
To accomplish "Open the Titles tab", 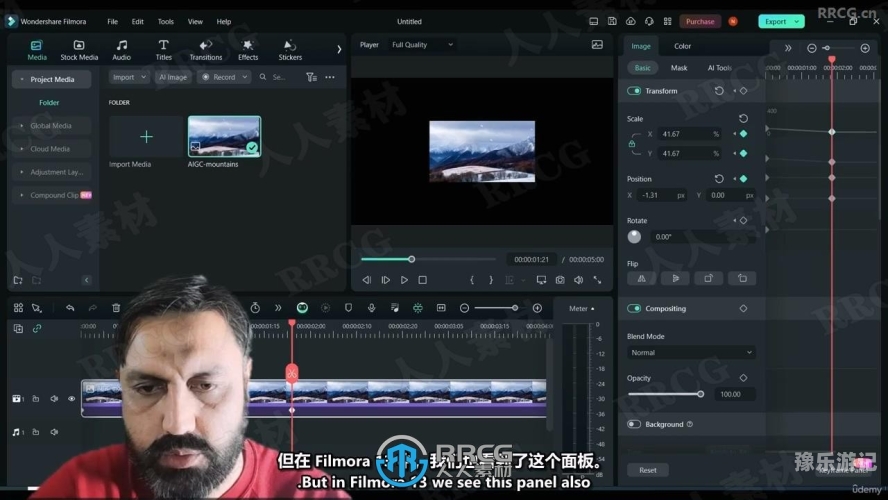I will pos(163,50).
